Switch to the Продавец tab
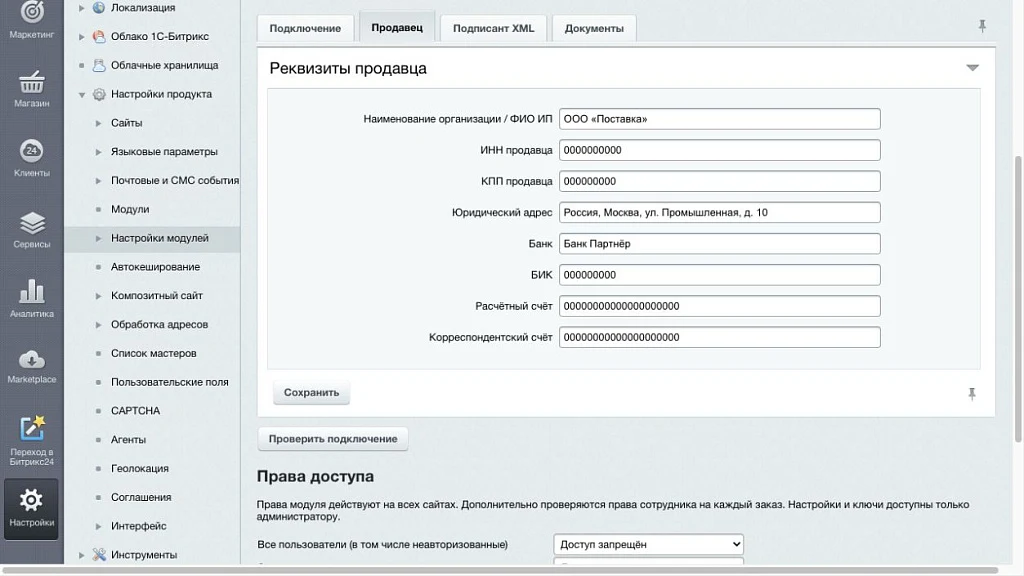Viewport: 1024px width, 576px height. [x=397, y=27]
